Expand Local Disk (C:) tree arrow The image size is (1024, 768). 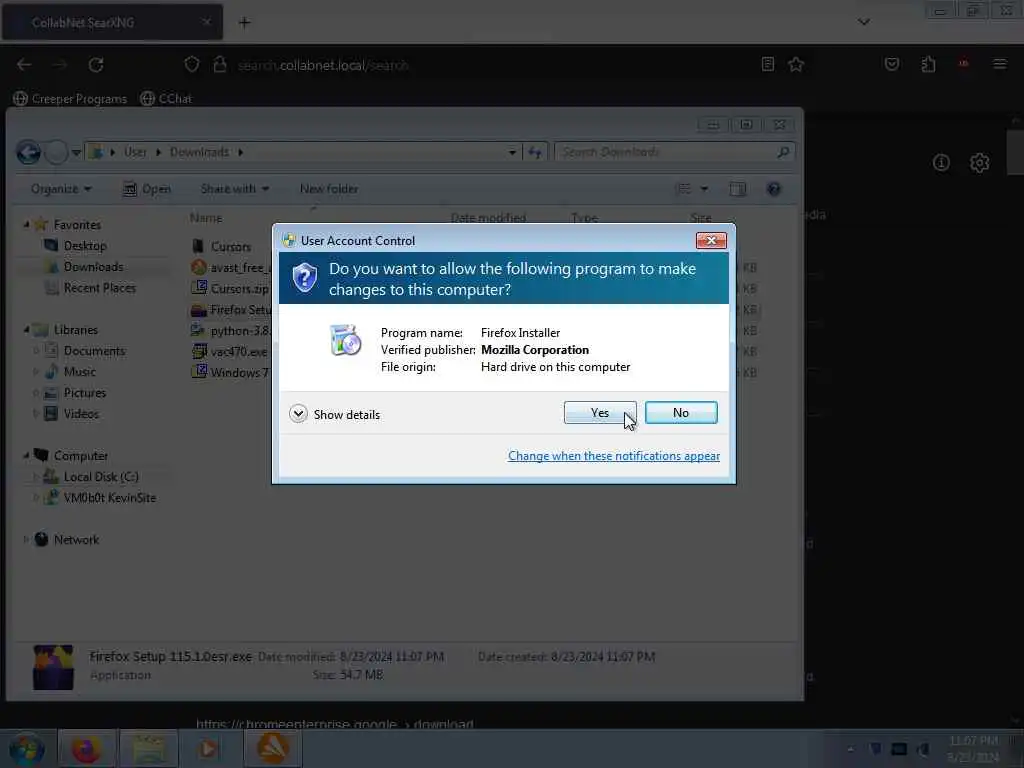(36, 477)
